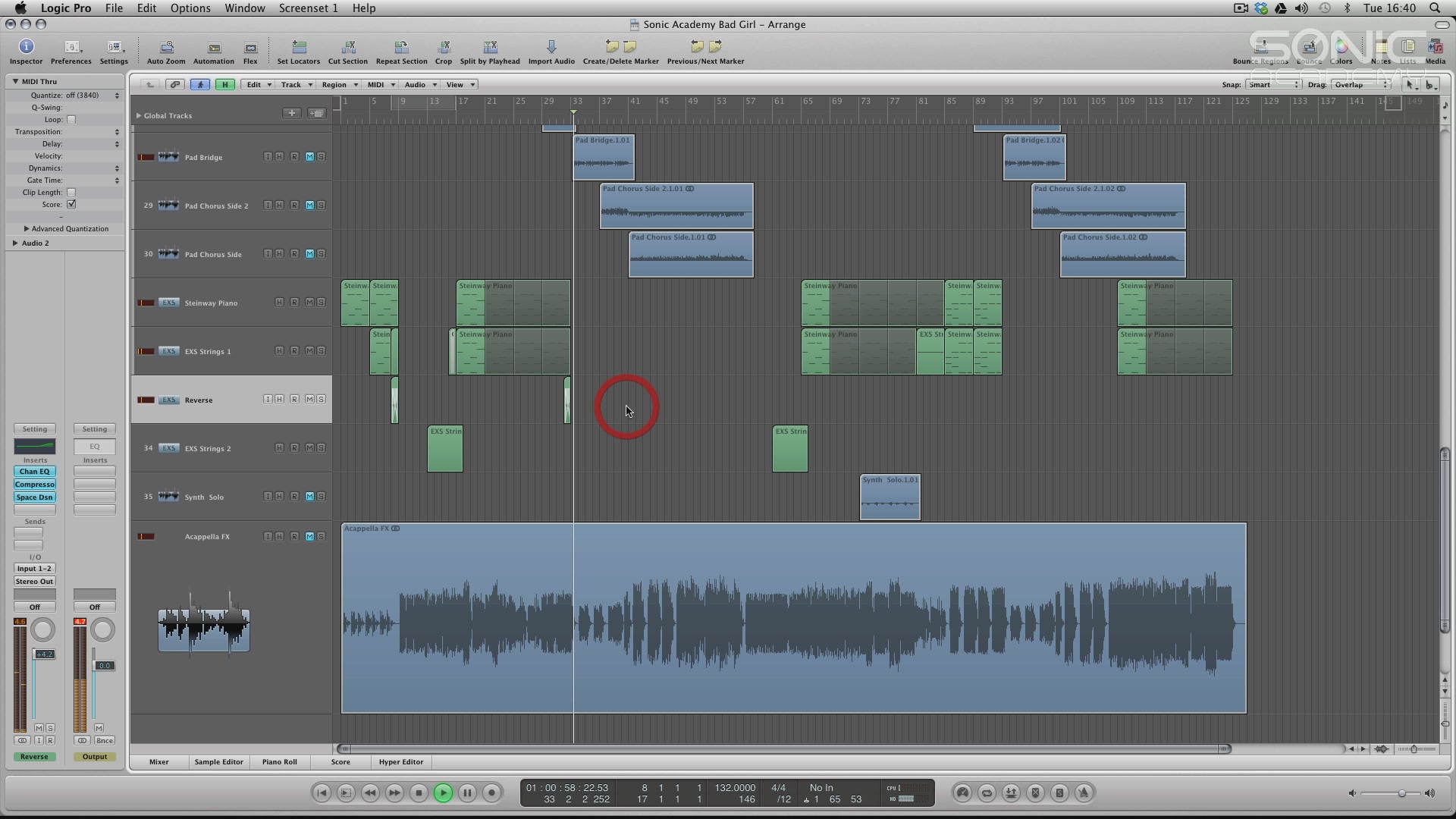This screenshot has width=1456, height=819.
Task: Click the Bnce button on Output strip
Action: pyautogui.click(x=105, y=741)
